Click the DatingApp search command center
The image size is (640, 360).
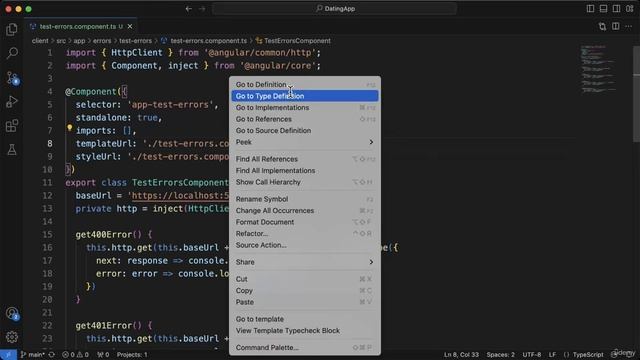coord(334,9)
